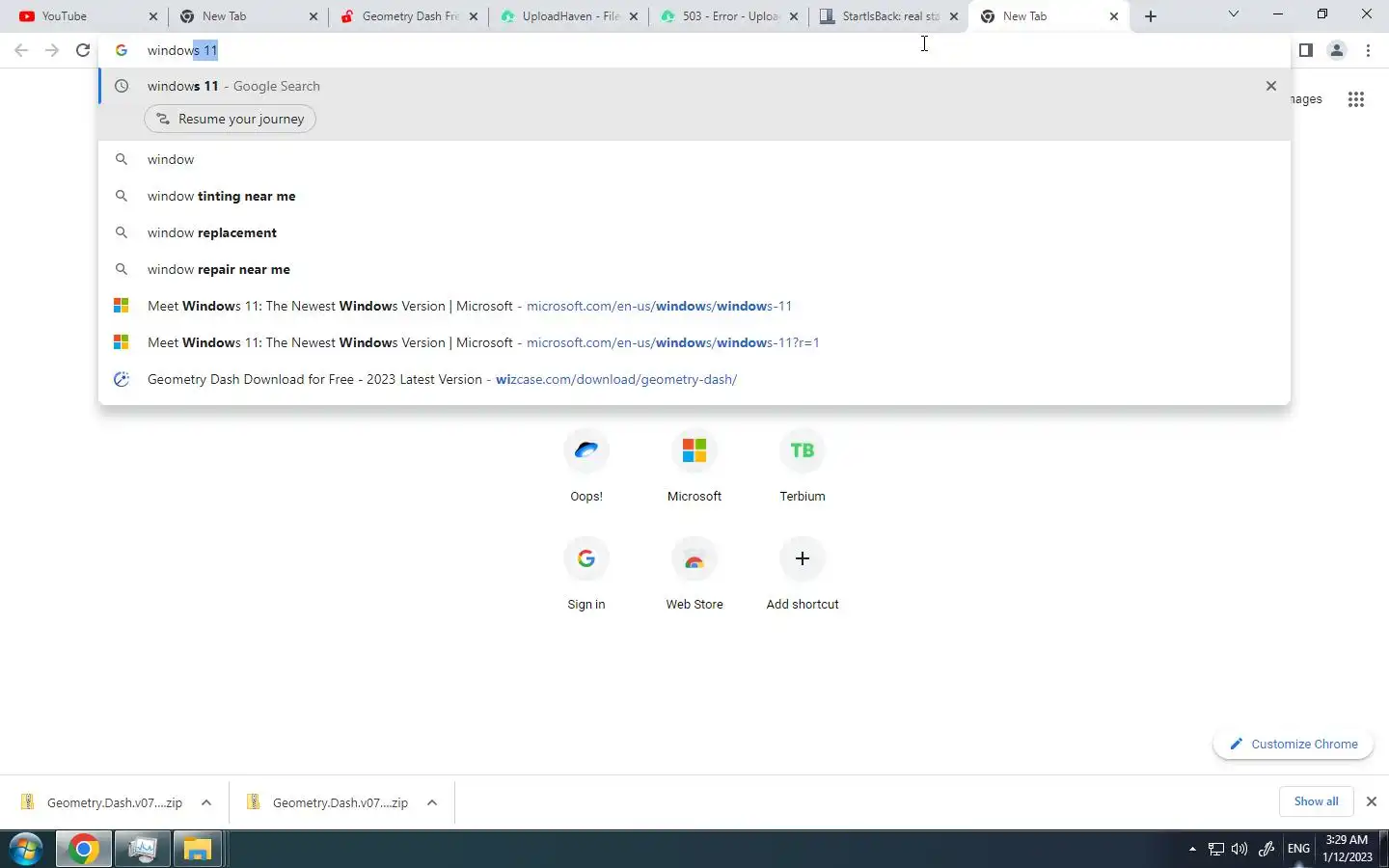Open the Google apps grid icon
The image size is (1389, 868).
[x=1355, y=99]
